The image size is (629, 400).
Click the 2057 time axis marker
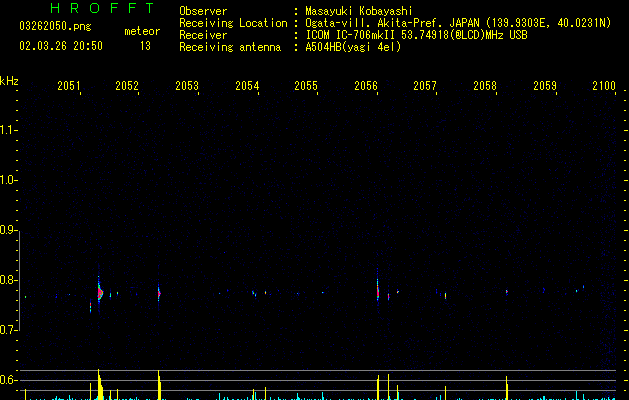click(425, 86)
